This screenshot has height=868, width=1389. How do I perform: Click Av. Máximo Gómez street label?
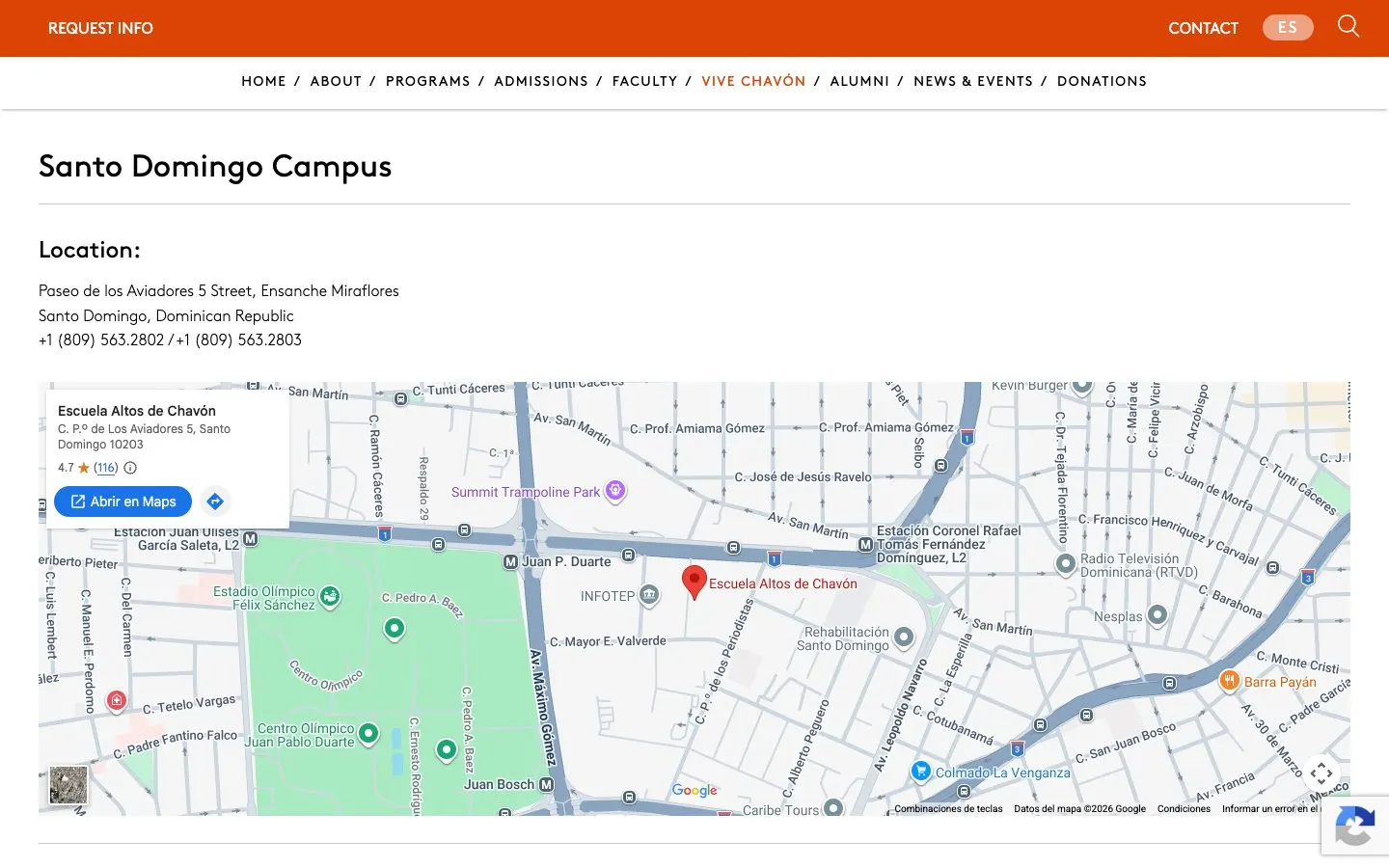(x=543, y=707)
